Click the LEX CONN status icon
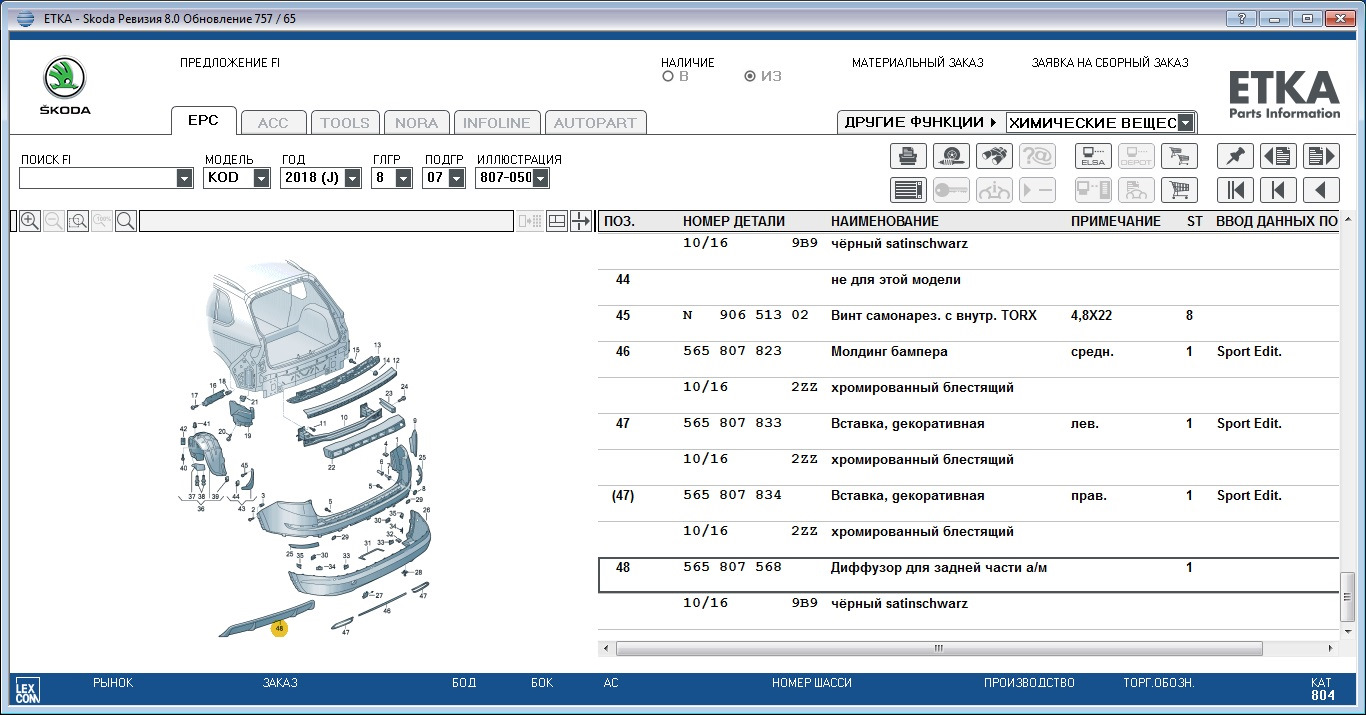This screenshot has width=1366, height=715. click(x=28, y=690)
